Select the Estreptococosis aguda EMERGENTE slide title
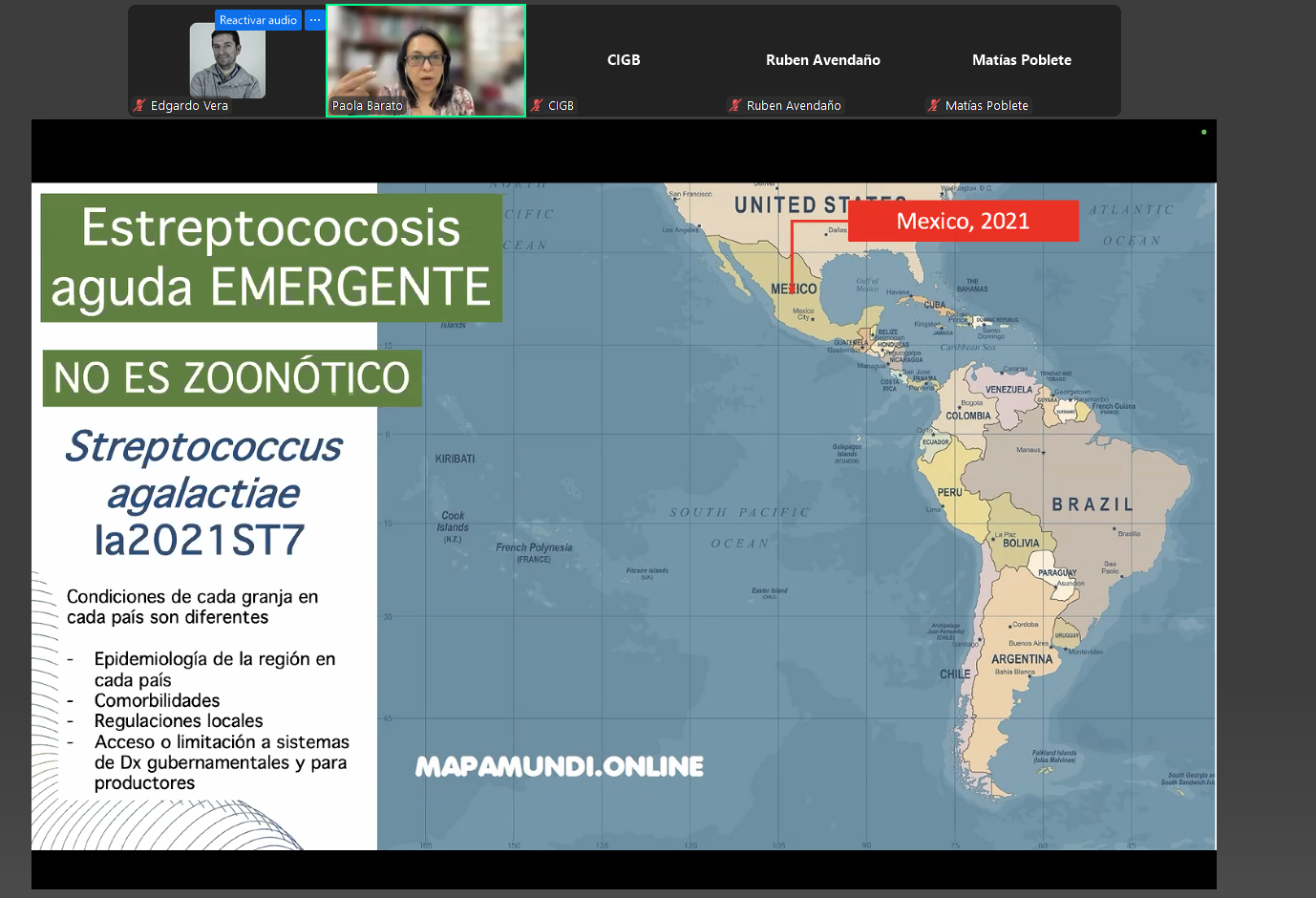 point(271,258)
